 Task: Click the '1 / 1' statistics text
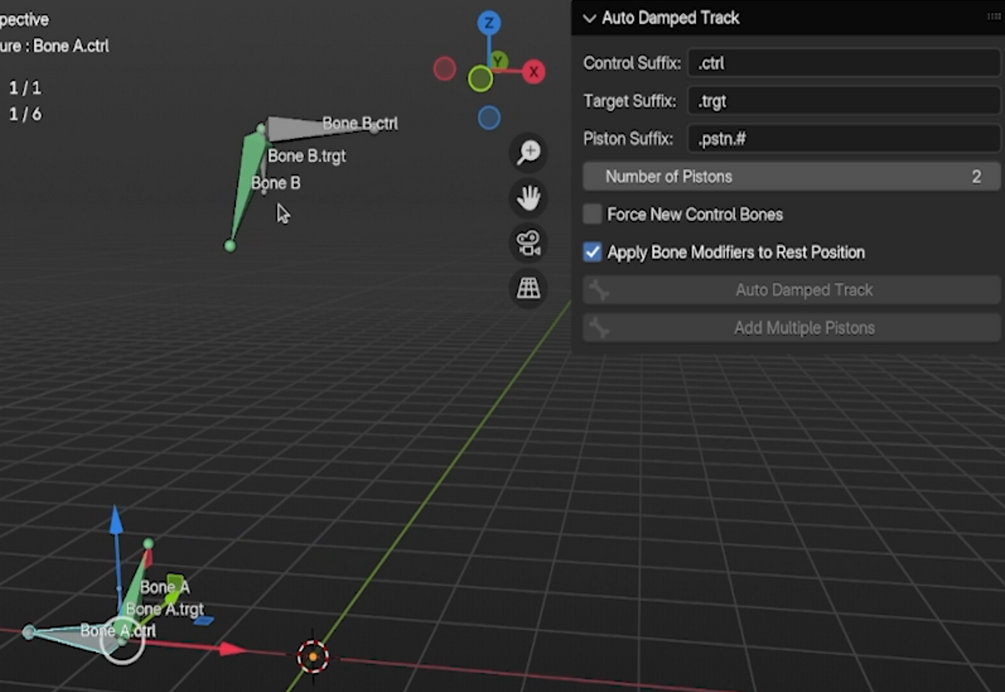pos(25,88)
